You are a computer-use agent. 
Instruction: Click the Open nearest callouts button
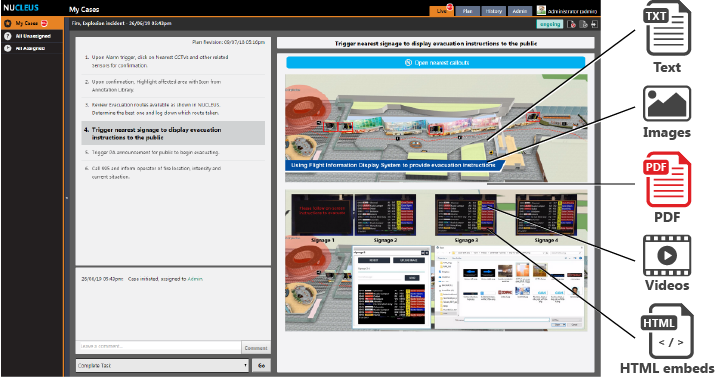pyautogui.click(x=435, y=62)
